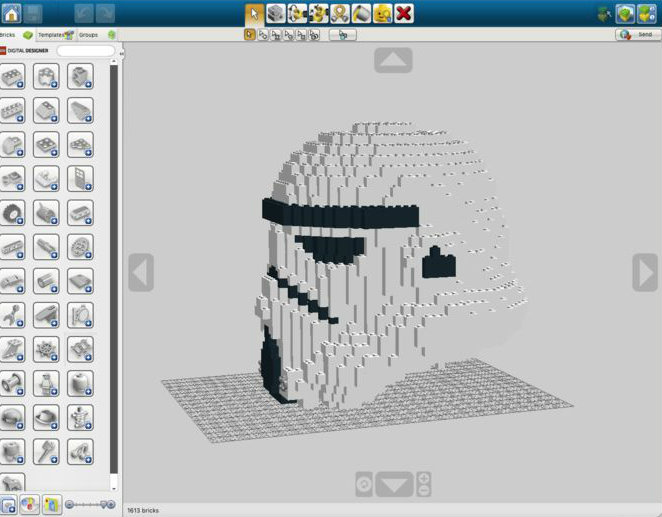Open the hats and headgear category
Image resolution: width=662 pixels, height=517 pixels.
pyautogui.click(x=46, y=418)
